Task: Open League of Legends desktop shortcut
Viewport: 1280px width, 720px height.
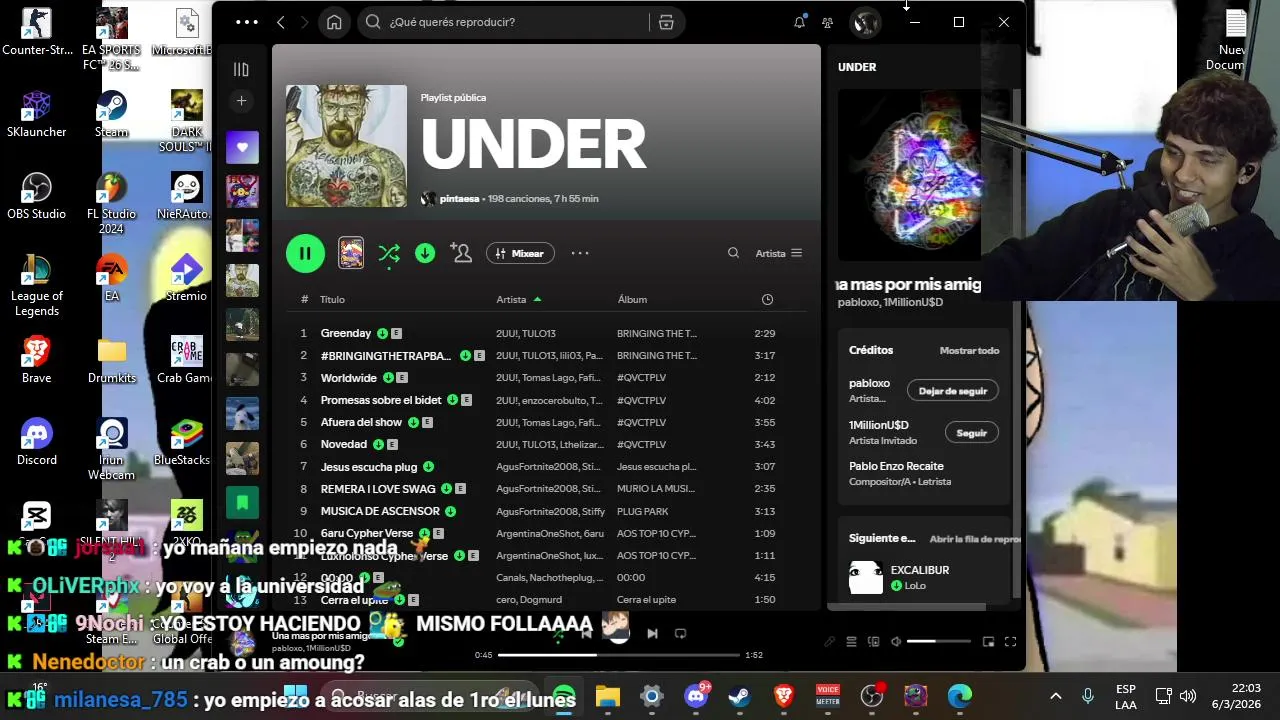Action: pyautogui.click(x=36, y=285)
